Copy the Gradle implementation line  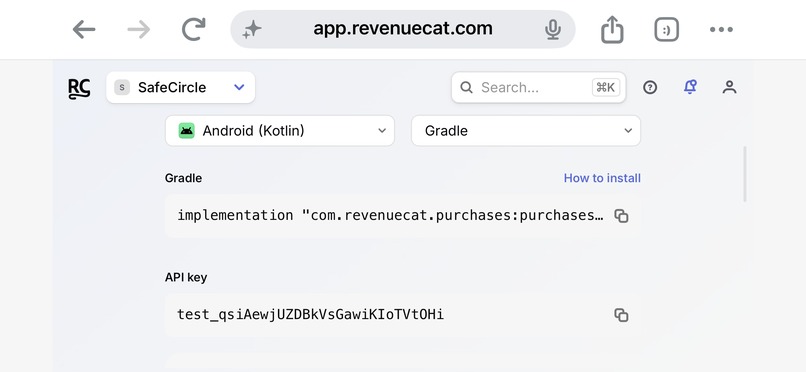pos(621,216)
